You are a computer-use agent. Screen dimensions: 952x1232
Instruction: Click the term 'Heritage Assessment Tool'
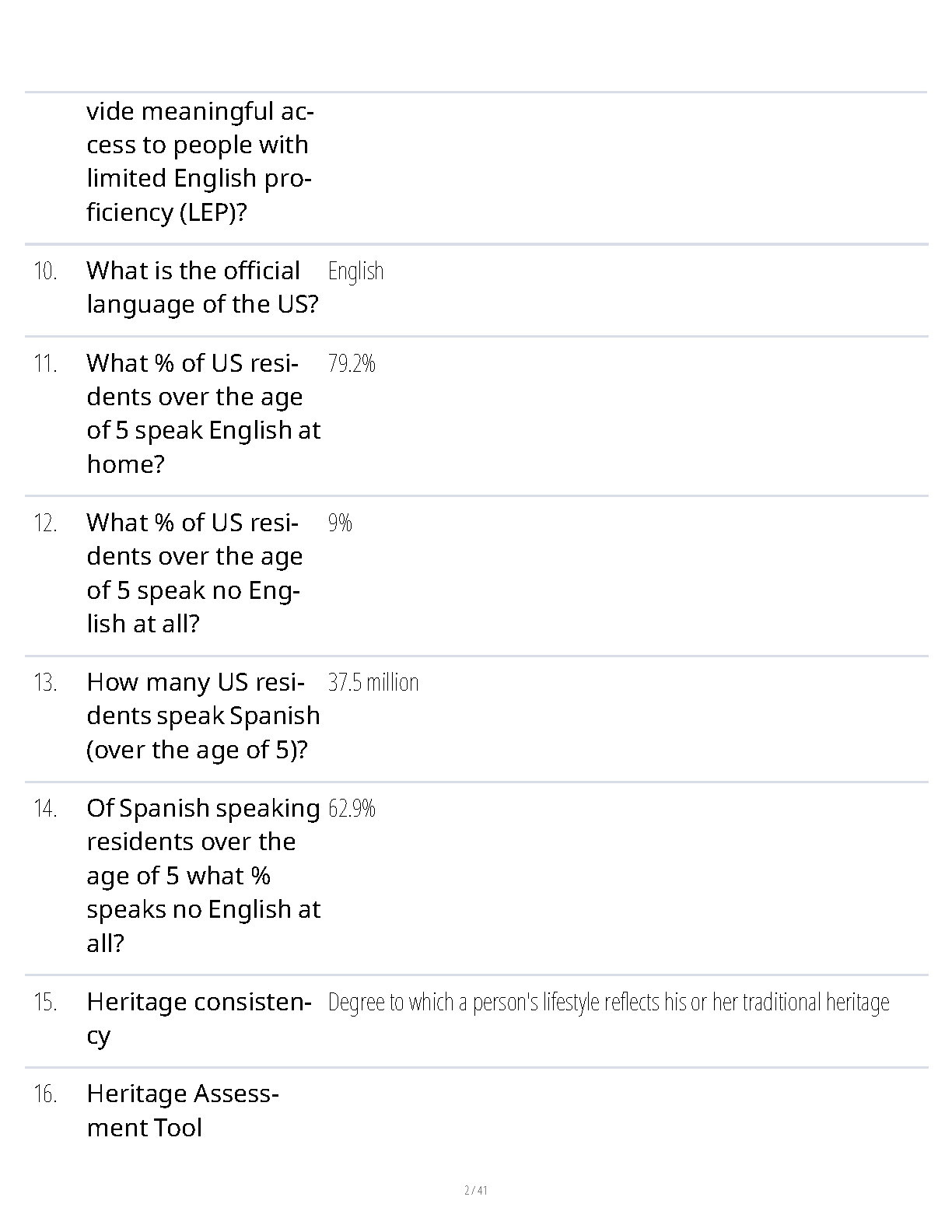pyautogui.click(x=183, y=1110)
